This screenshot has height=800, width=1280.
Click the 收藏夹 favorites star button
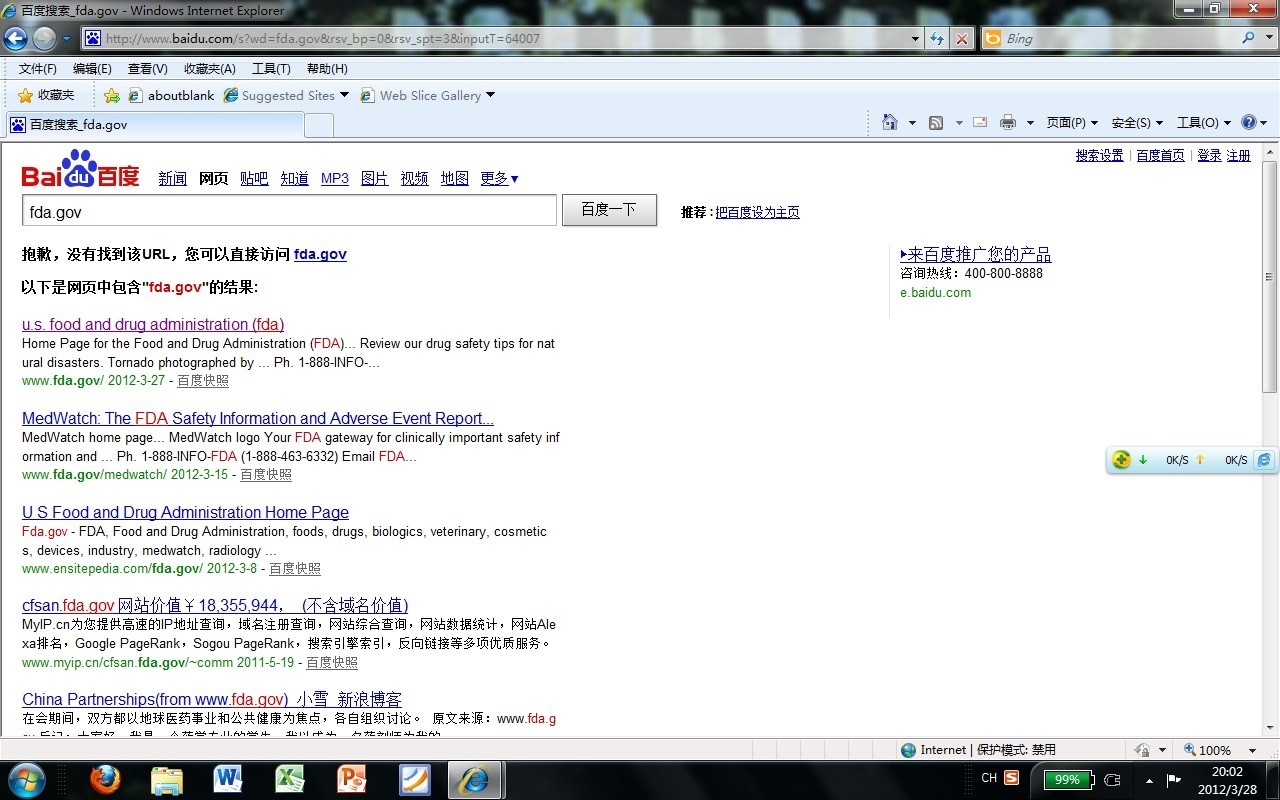pyautogui.click(x=46, y=95)
